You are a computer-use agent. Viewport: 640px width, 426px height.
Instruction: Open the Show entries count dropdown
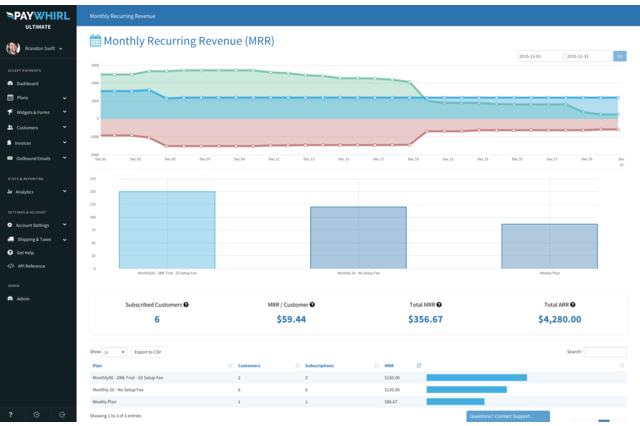[x=115, y=352]
